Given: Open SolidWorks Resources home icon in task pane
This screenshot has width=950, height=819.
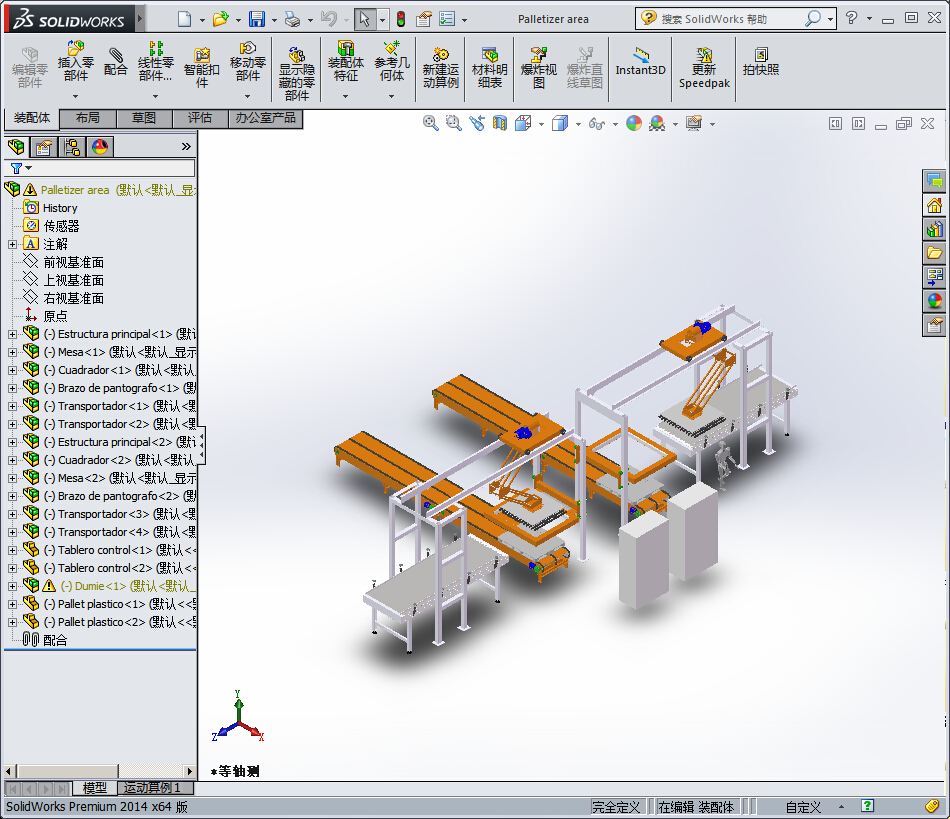Looking at the screenshot, I should tap(934, 205).
